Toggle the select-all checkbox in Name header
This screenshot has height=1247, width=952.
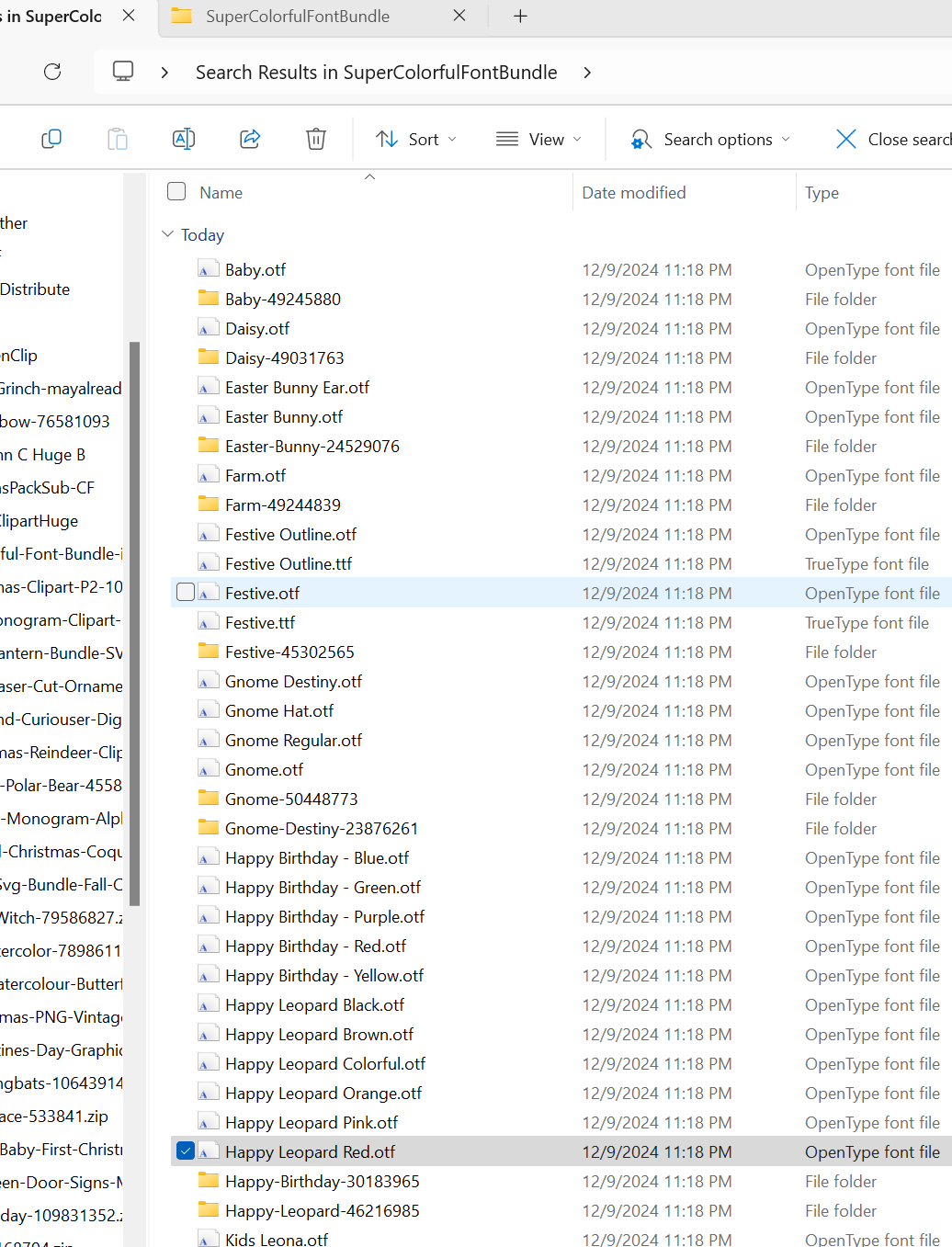(x=176, y=191)
